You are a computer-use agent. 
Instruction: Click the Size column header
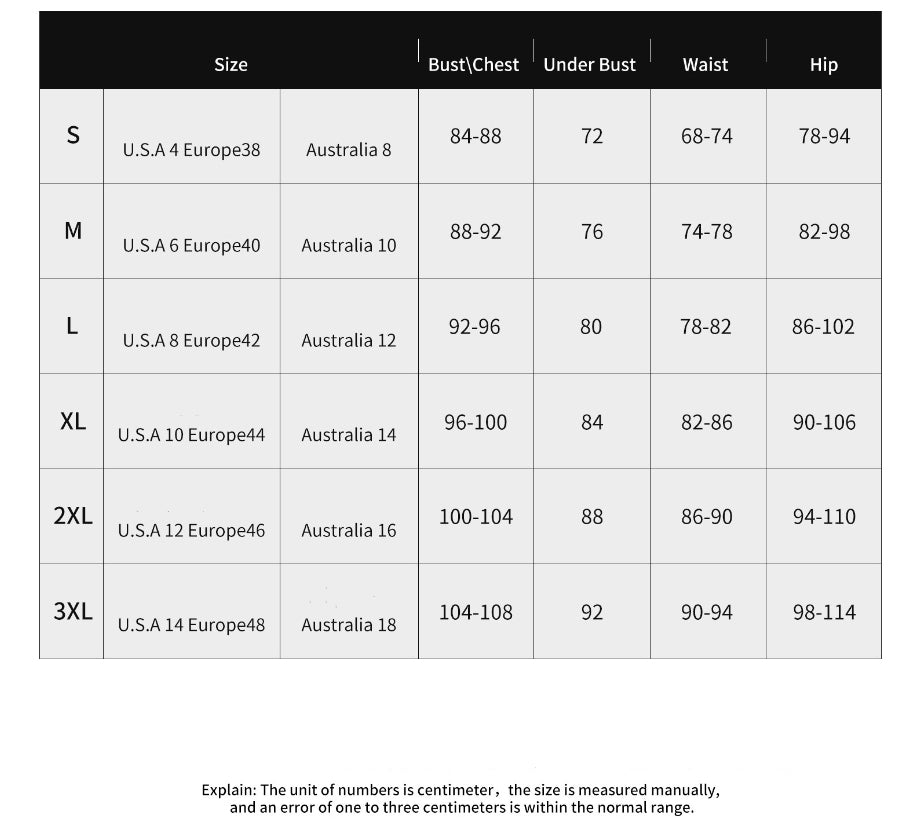(230, 65)
